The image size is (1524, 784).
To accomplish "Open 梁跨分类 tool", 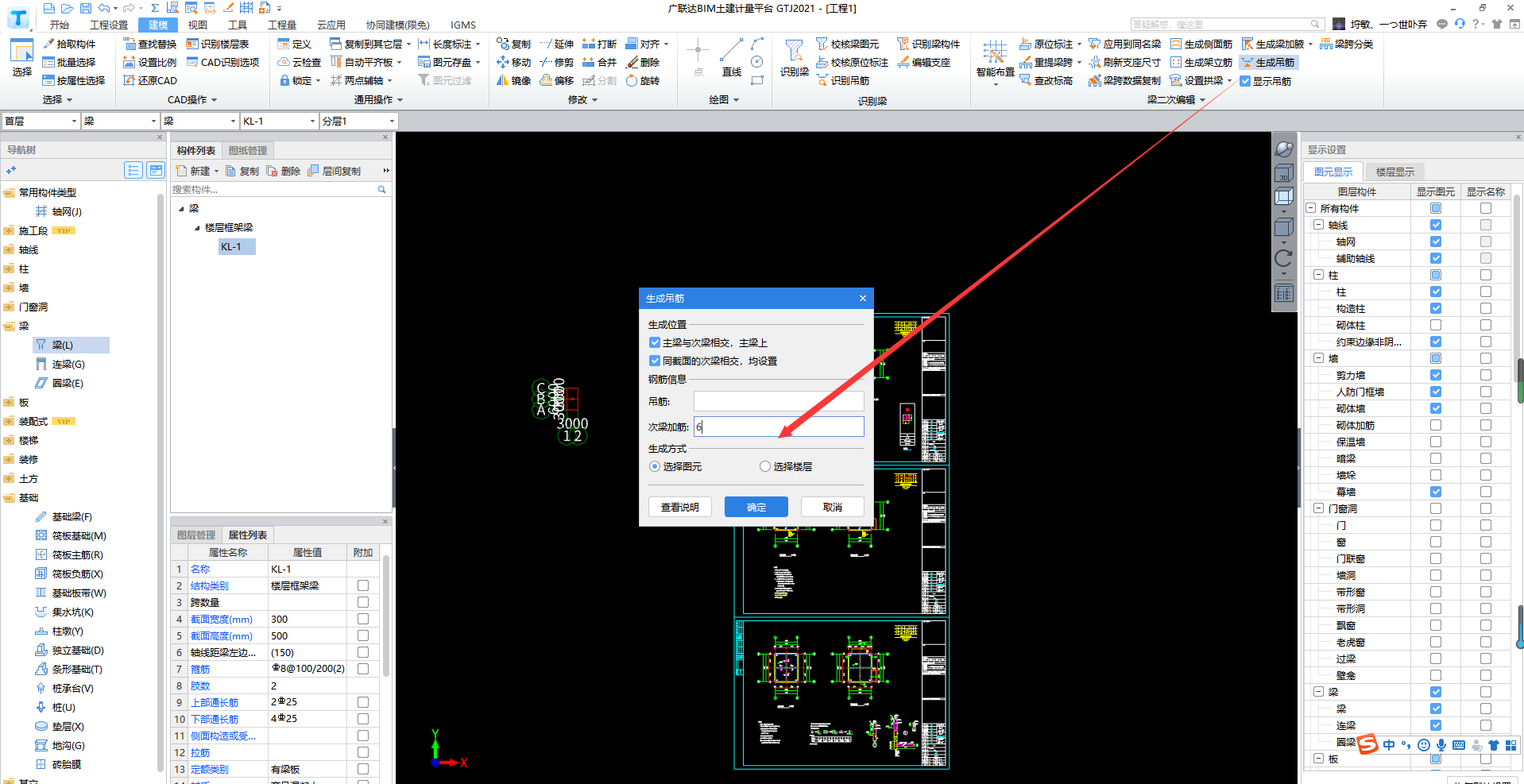I will pos(1347,44).
